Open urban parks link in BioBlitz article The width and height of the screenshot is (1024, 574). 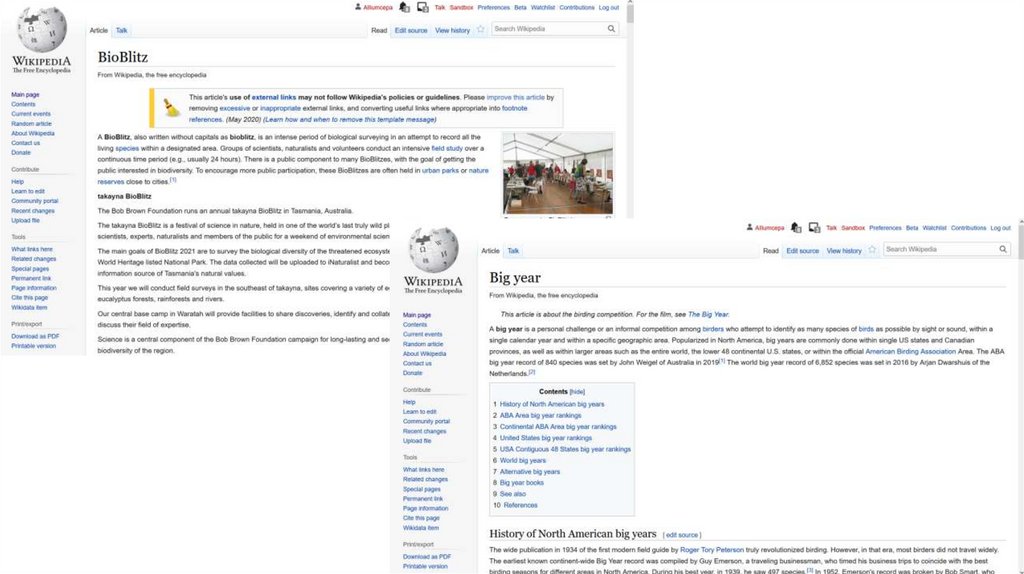pos(440,170)
